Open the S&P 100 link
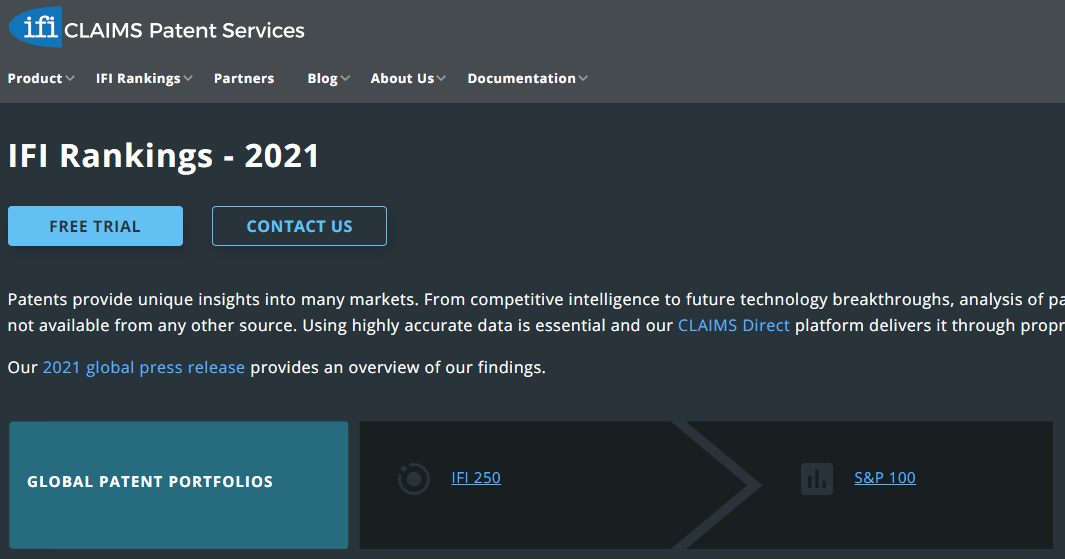The image size is (1065, 559). (885, 478)
